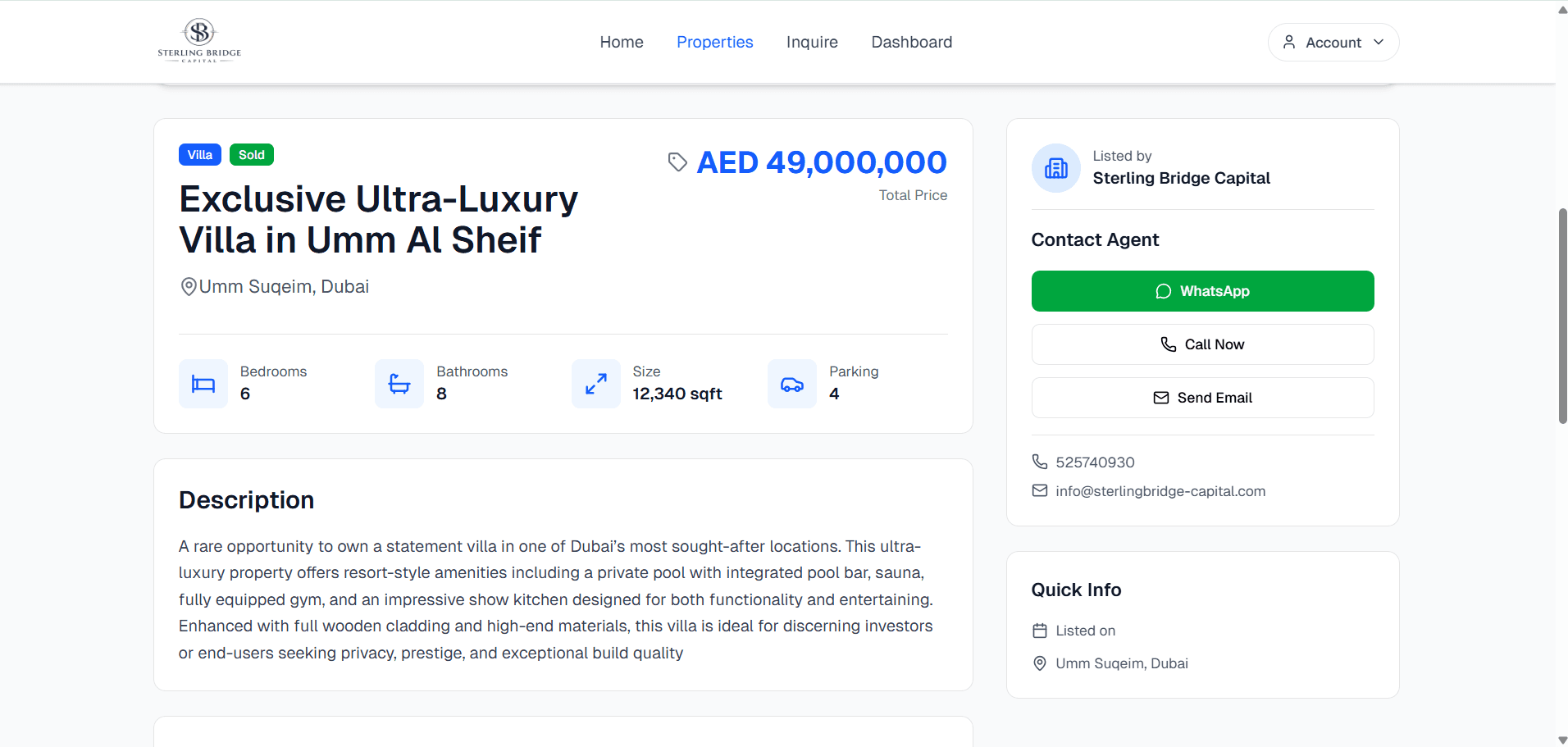1568x747 pixels.
Task: Open the Properties nav item
Action: click(714, 43)
